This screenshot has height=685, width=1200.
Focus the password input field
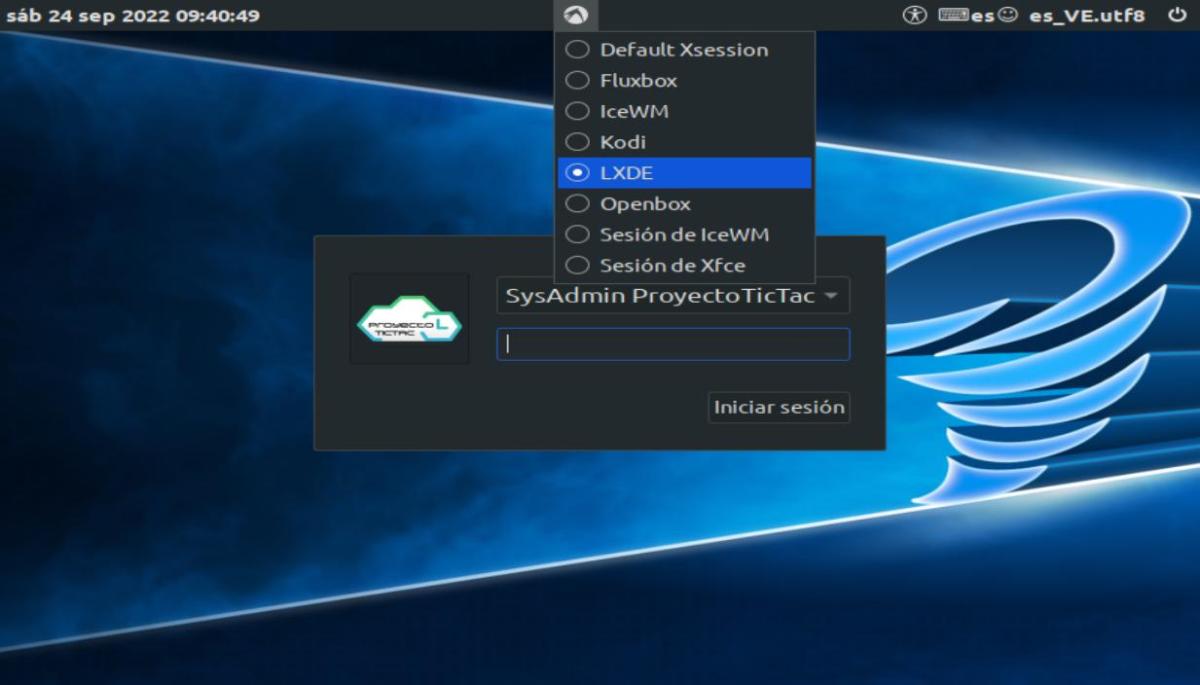pos(673,344)
